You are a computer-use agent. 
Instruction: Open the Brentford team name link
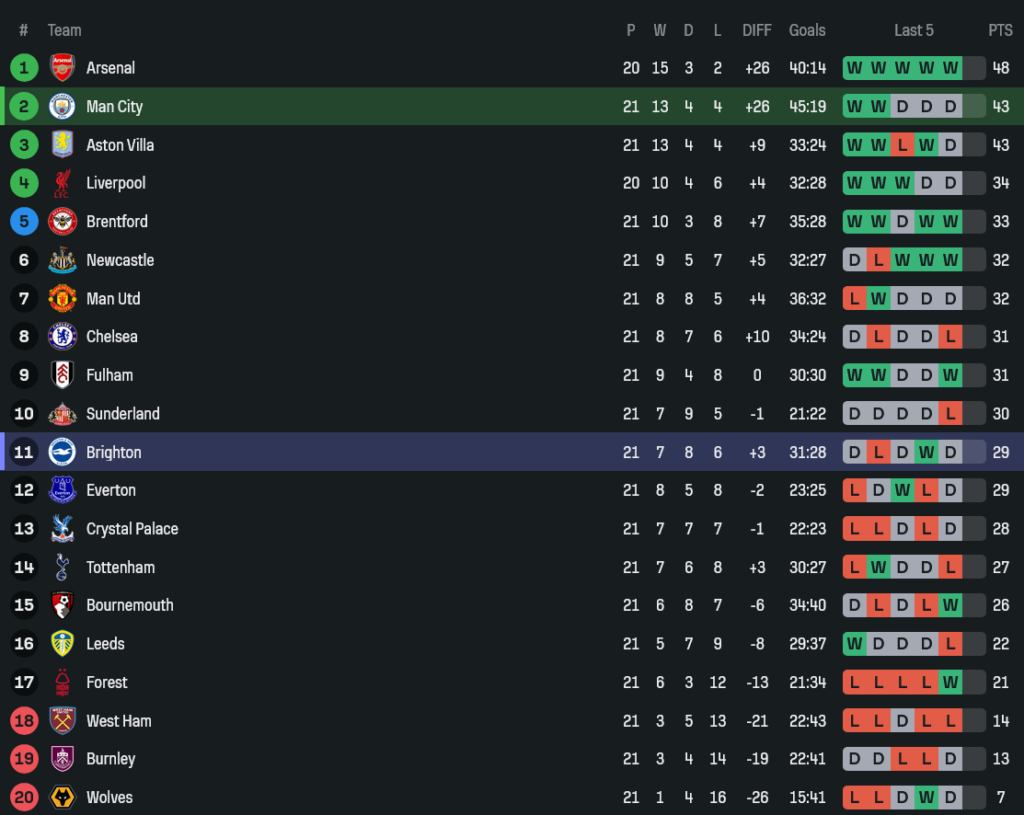pos(117,222)
